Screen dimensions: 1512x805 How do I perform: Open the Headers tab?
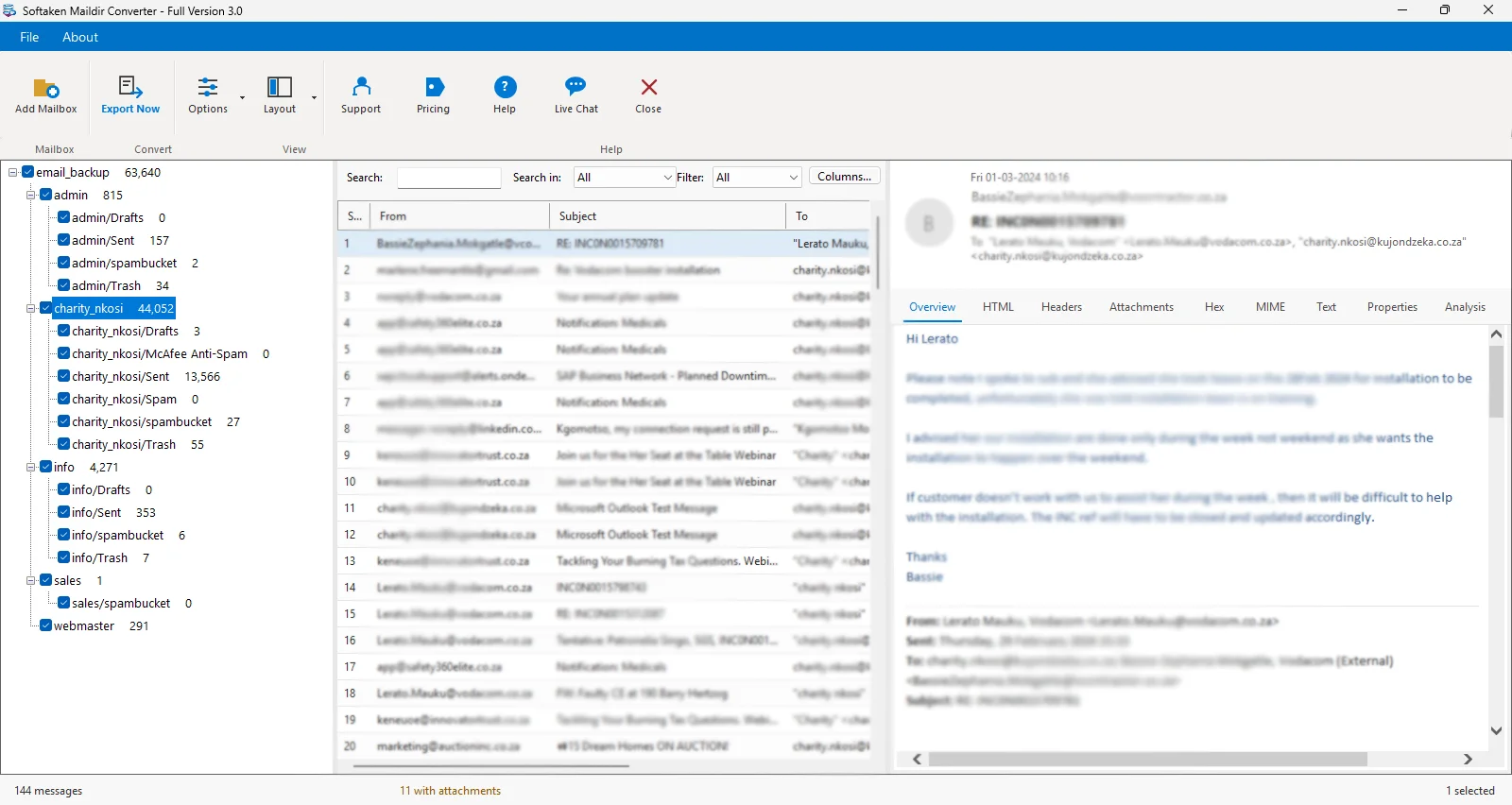(x=1061, y=307)
